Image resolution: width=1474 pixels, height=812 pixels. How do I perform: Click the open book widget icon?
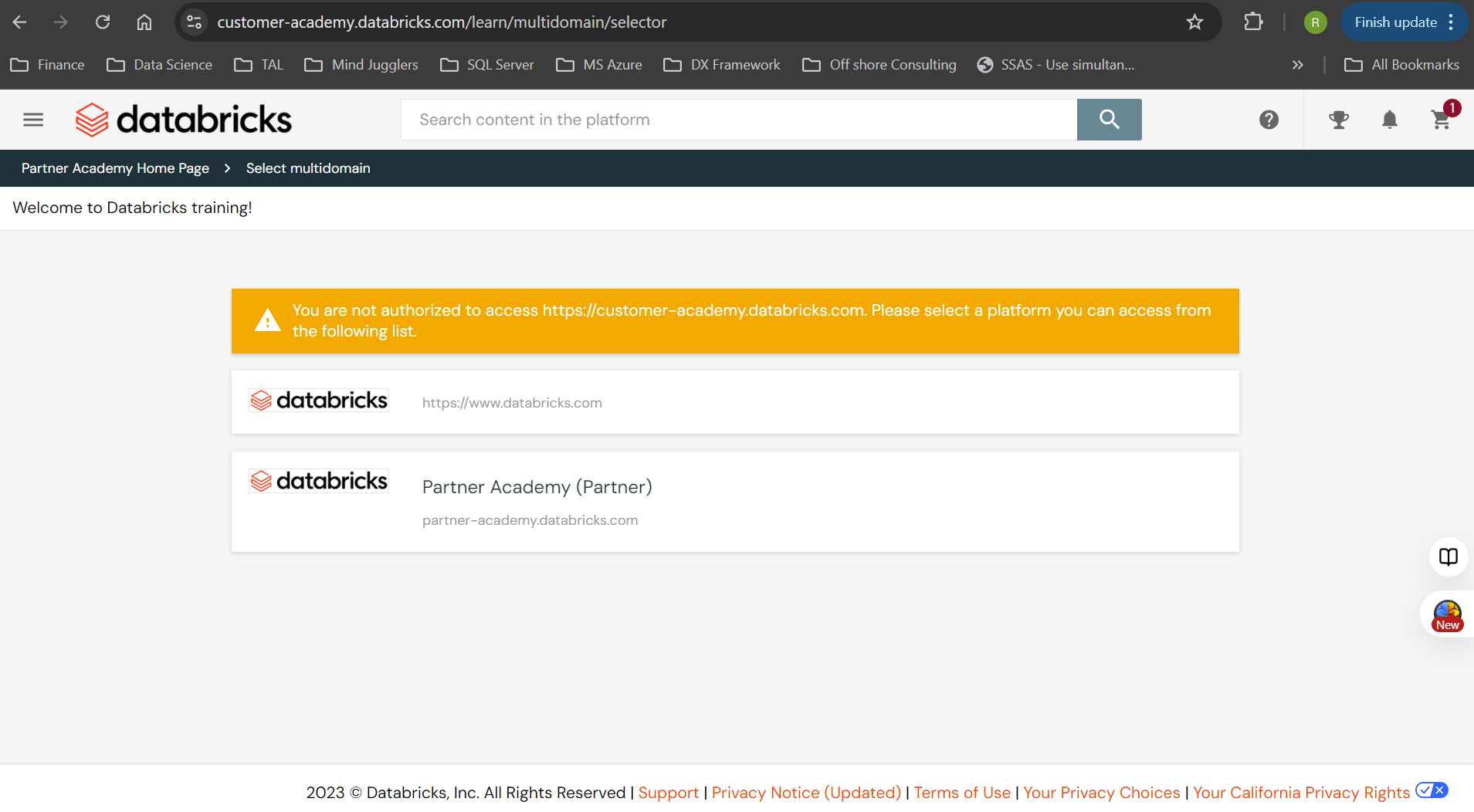[1448, 557]
